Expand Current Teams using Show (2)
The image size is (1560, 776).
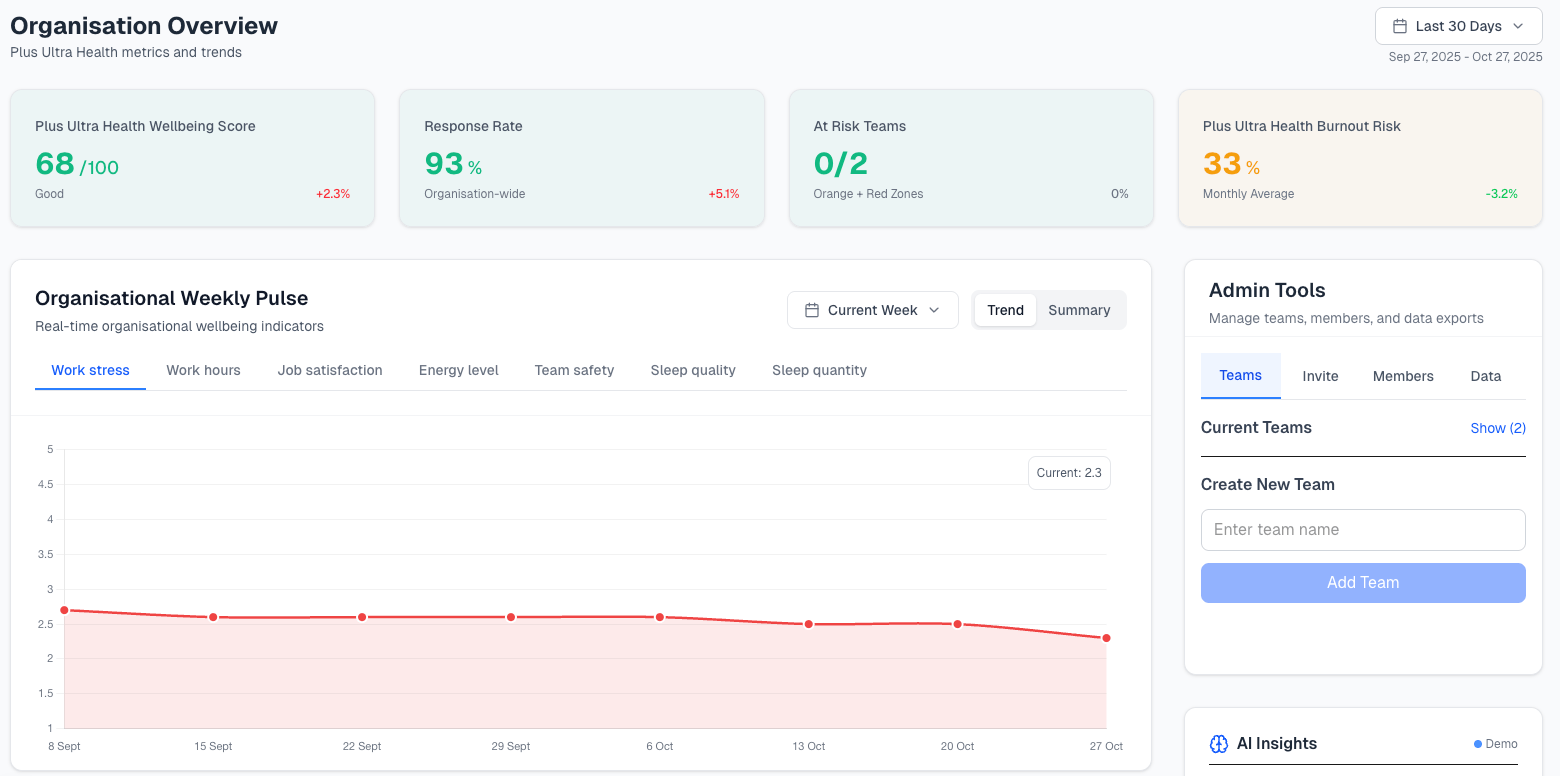point(1497,427)
